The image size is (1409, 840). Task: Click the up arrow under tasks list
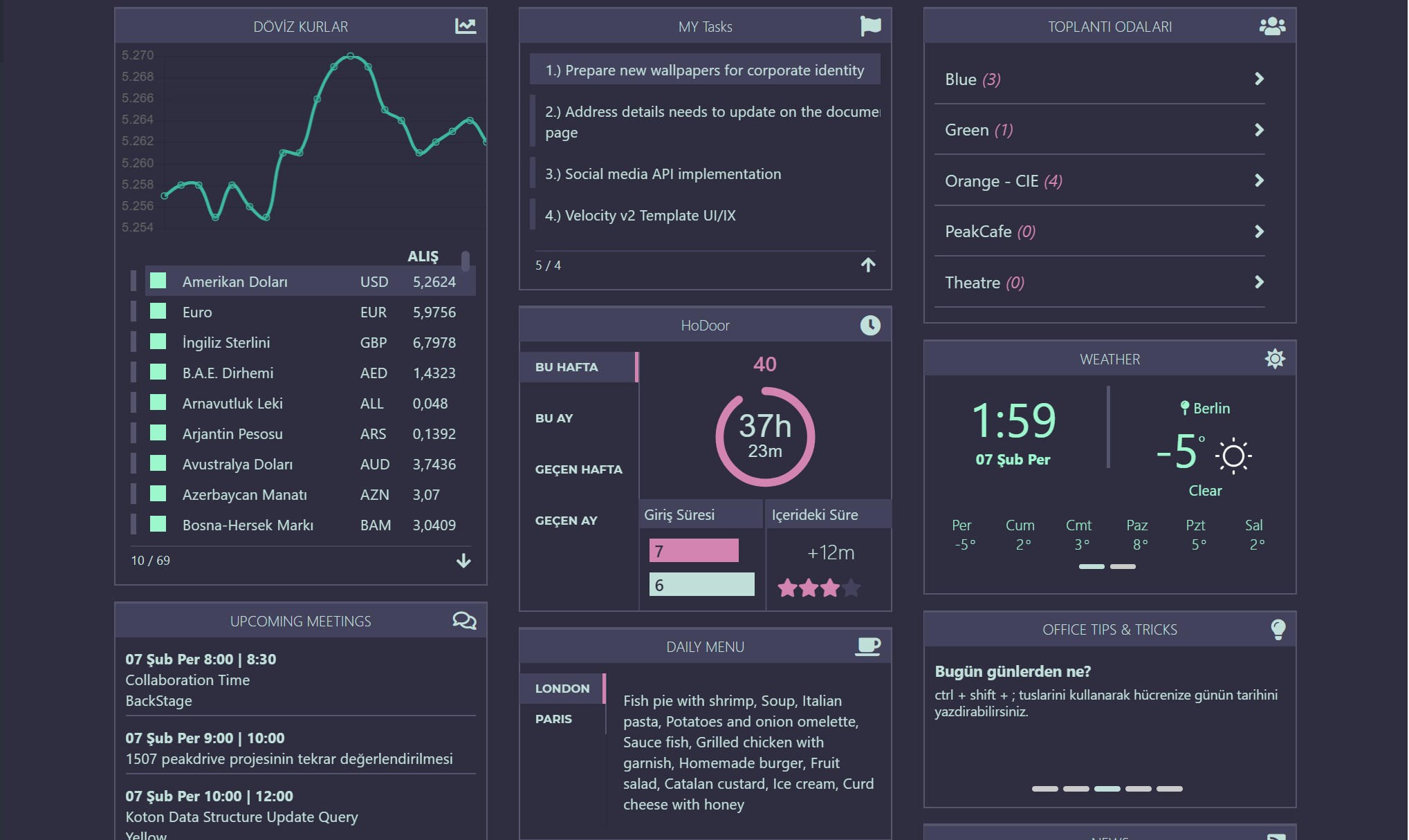coord(868,265)
